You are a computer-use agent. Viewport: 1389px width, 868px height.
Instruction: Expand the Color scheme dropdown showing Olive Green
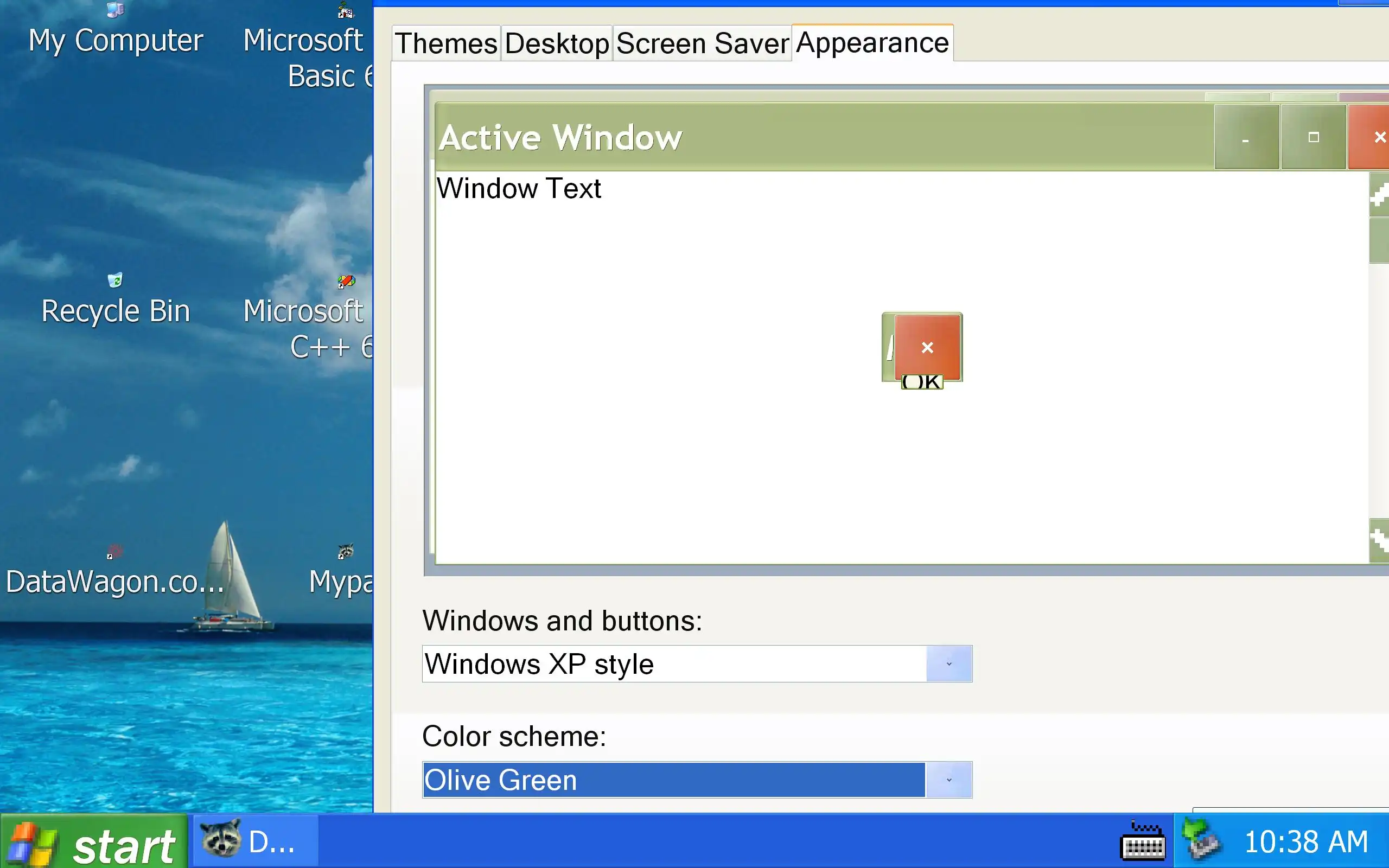click(948, 780)
